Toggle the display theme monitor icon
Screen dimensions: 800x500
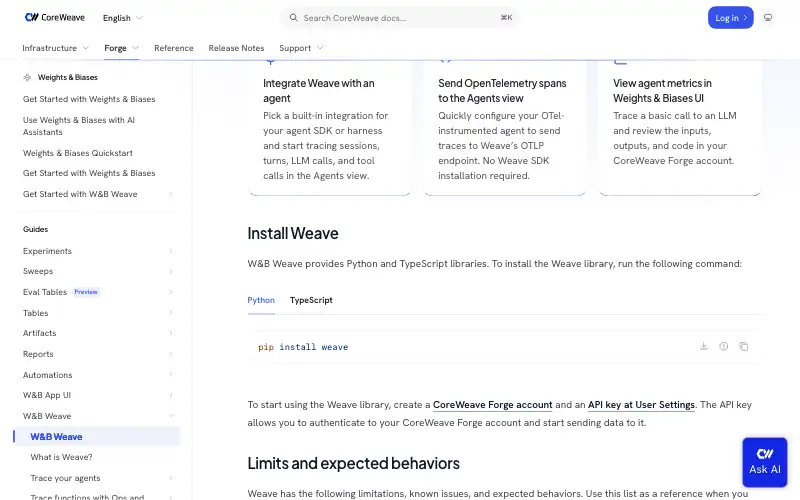[x=768, y=18]
